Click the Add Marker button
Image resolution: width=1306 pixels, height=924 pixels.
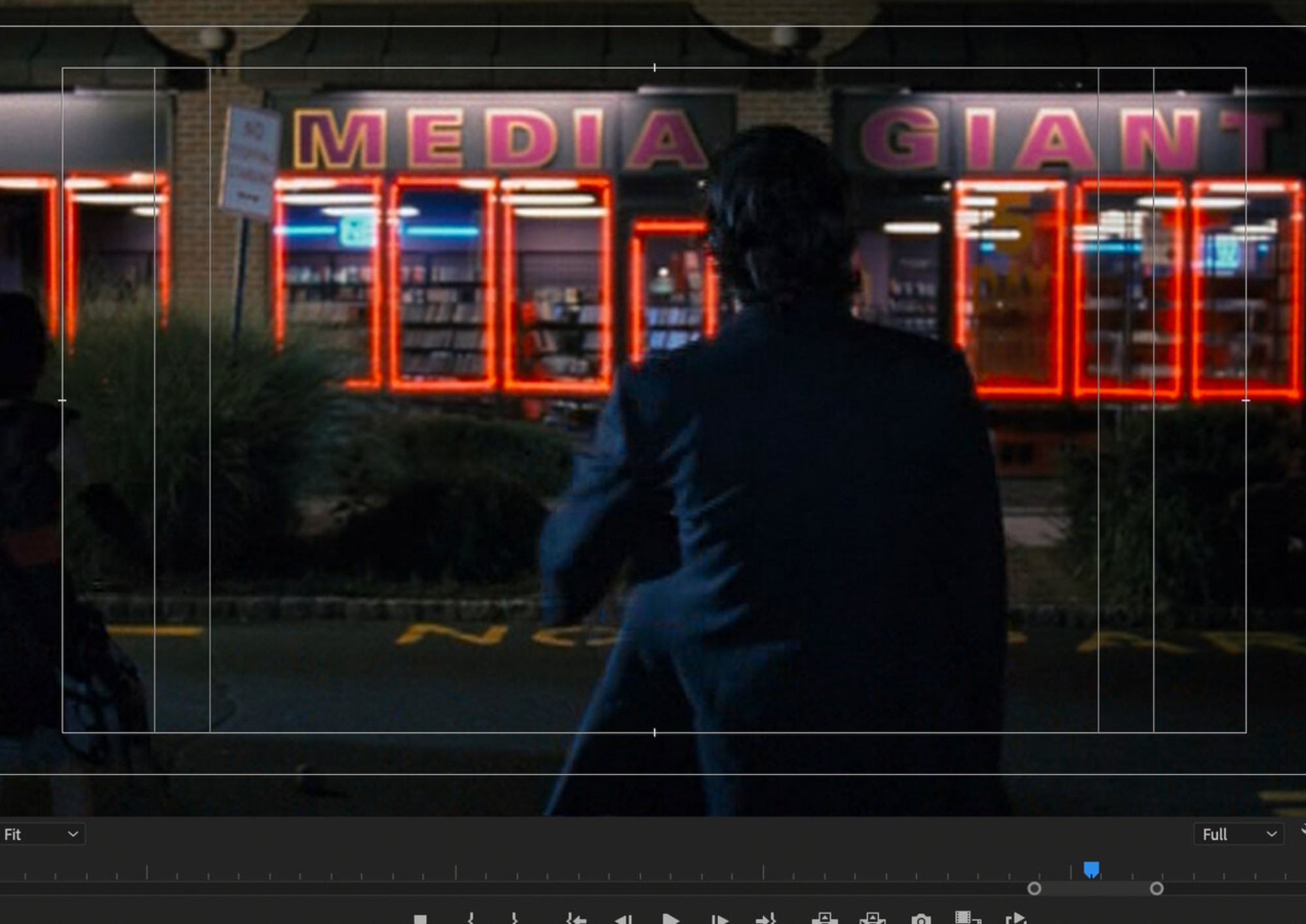(x=421, y=919)
